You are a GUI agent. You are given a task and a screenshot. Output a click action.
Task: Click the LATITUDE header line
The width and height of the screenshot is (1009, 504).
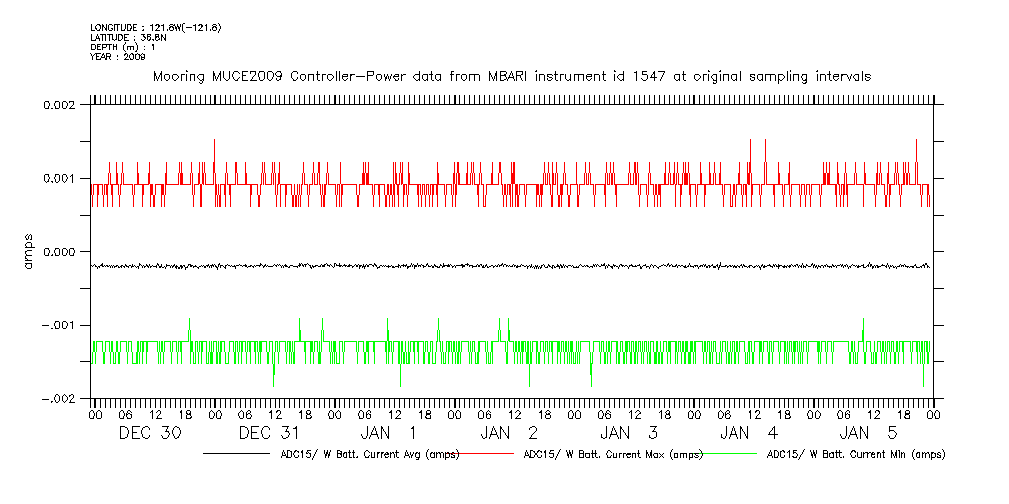(126, 37)
